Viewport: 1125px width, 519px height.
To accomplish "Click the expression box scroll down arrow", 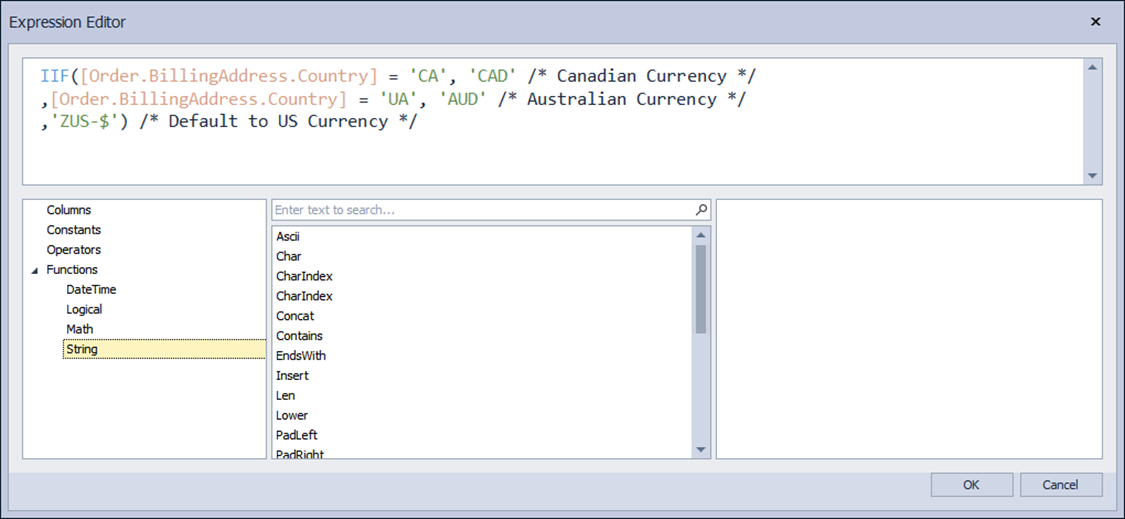I will point(1093,176).
